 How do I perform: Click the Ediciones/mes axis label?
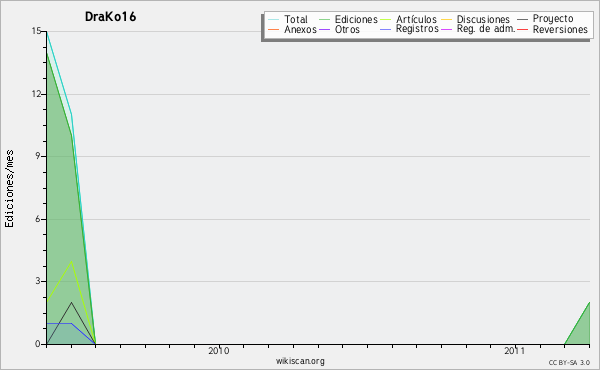[x=9, y=189]
